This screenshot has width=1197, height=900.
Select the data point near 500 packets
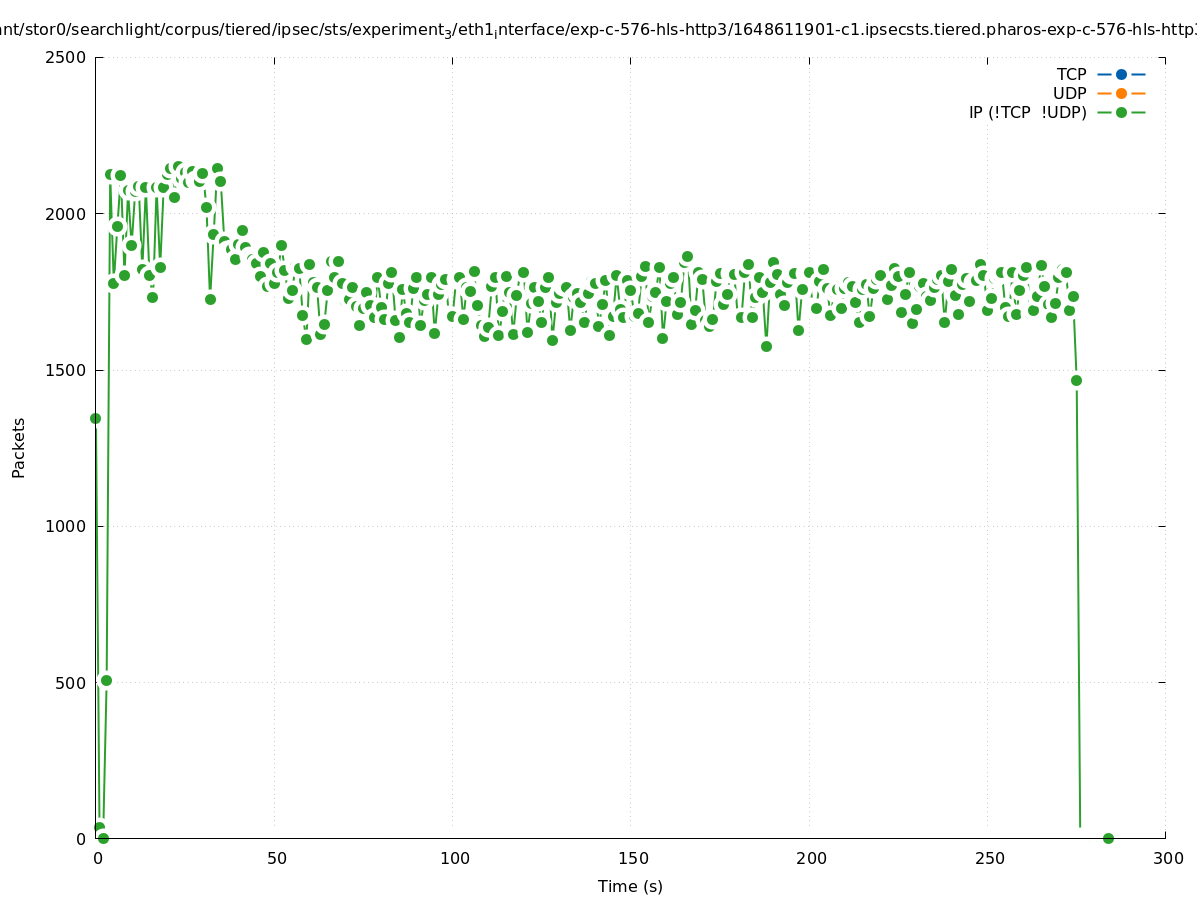click(106, 680)
